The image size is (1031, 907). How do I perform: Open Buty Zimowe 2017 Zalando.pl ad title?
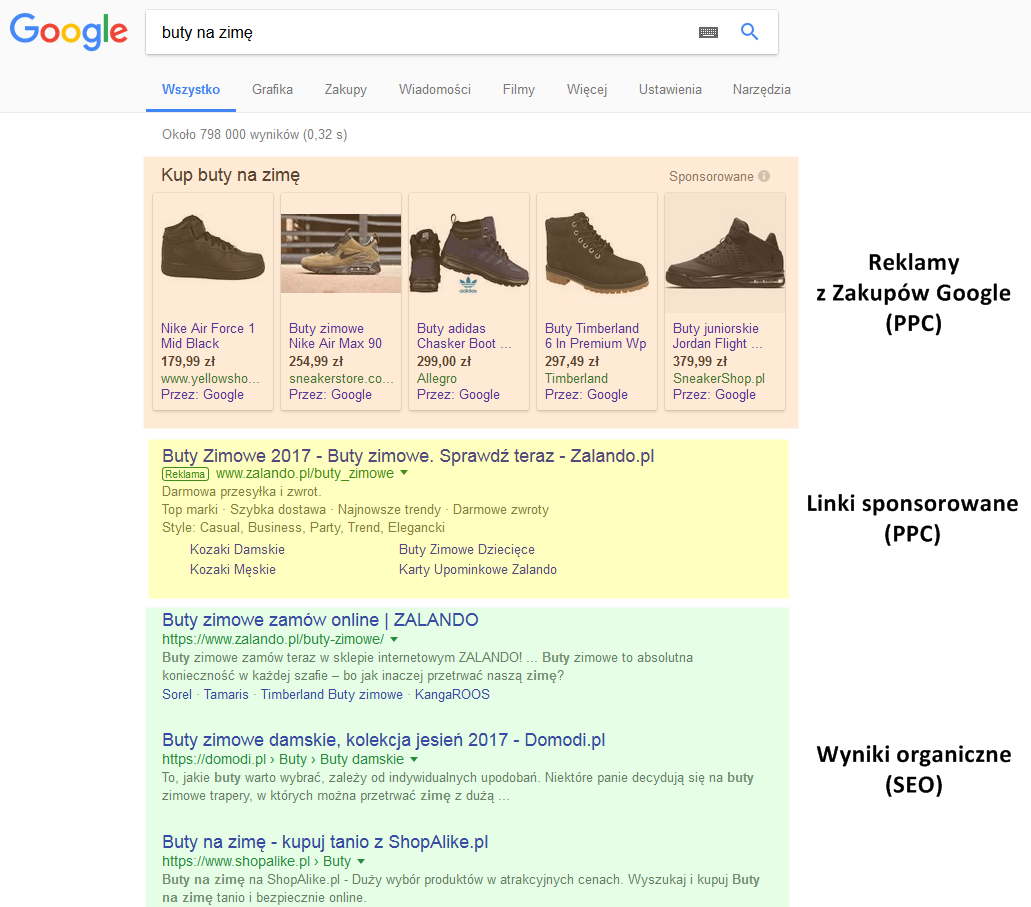tap(408, 456)
